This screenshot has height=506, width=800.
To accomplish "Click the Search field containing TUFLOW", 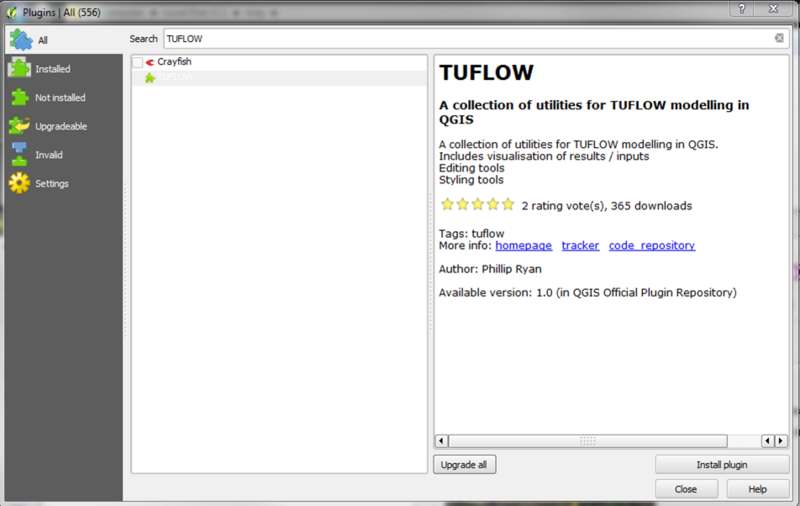I will [468, 38].
